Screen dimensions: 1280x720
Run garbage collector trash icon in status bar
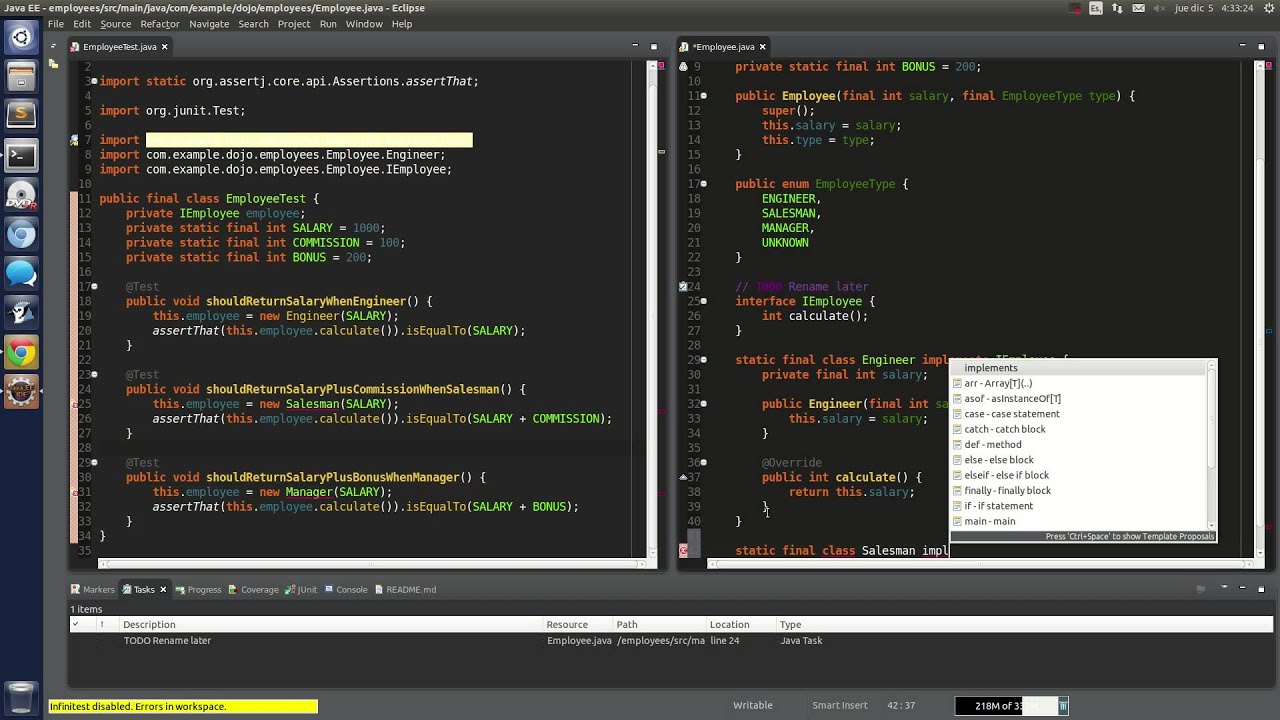click(x=1063, y=706)
